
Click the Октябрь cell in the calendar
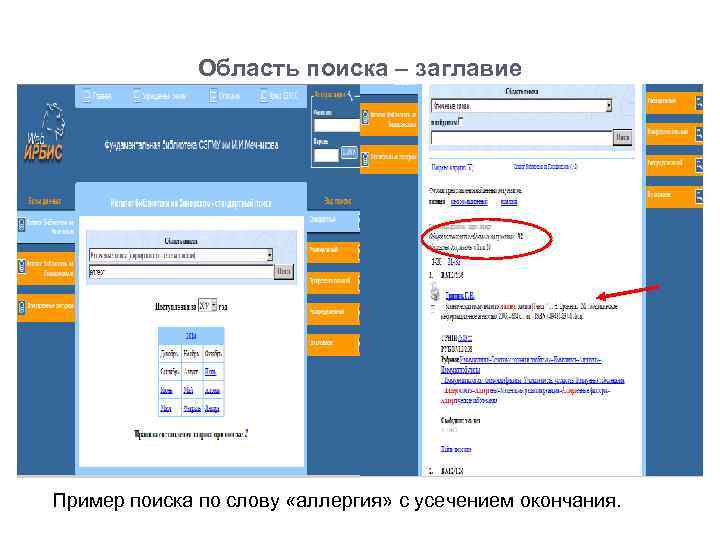213,354
